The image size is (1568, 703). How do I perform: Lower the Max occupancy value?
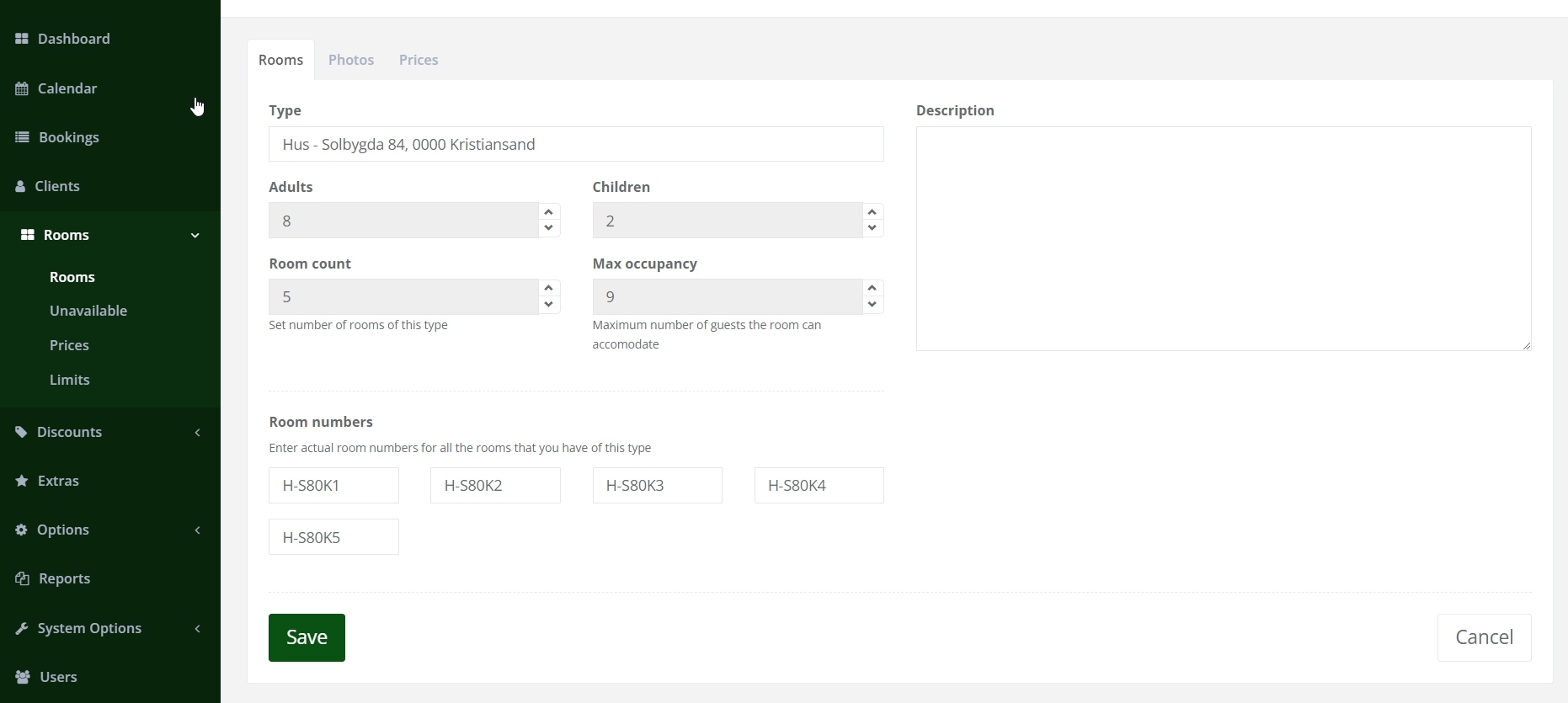point(872,305)
